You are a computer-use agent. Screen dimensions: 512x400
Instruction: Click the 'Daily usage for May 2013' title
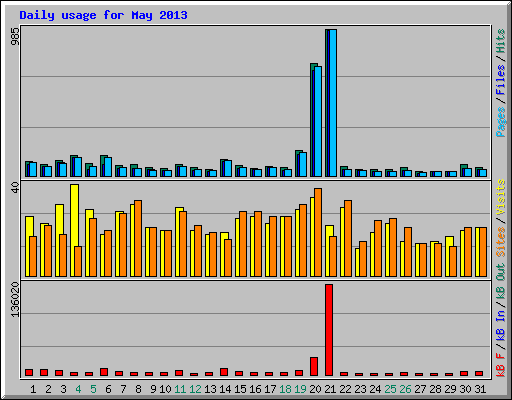103,15
